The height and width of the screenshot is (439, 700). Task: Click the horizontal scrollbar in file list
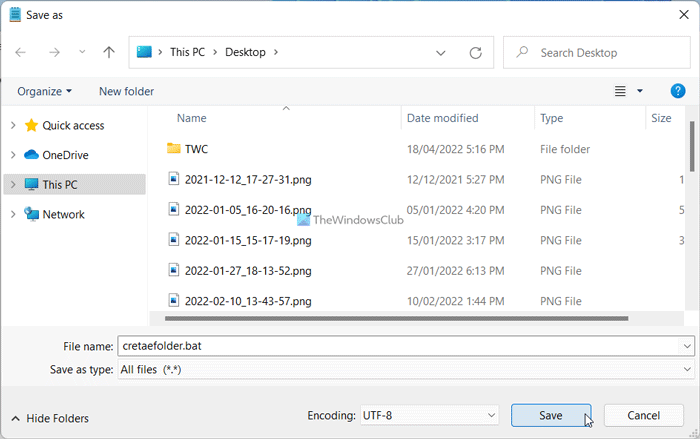coord(396,318)
